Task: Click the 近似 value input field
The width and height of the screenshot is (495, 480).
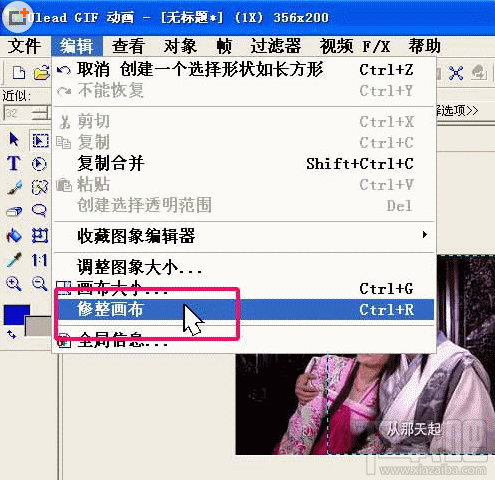Action: pyautogui.click(x=17, y=113)
